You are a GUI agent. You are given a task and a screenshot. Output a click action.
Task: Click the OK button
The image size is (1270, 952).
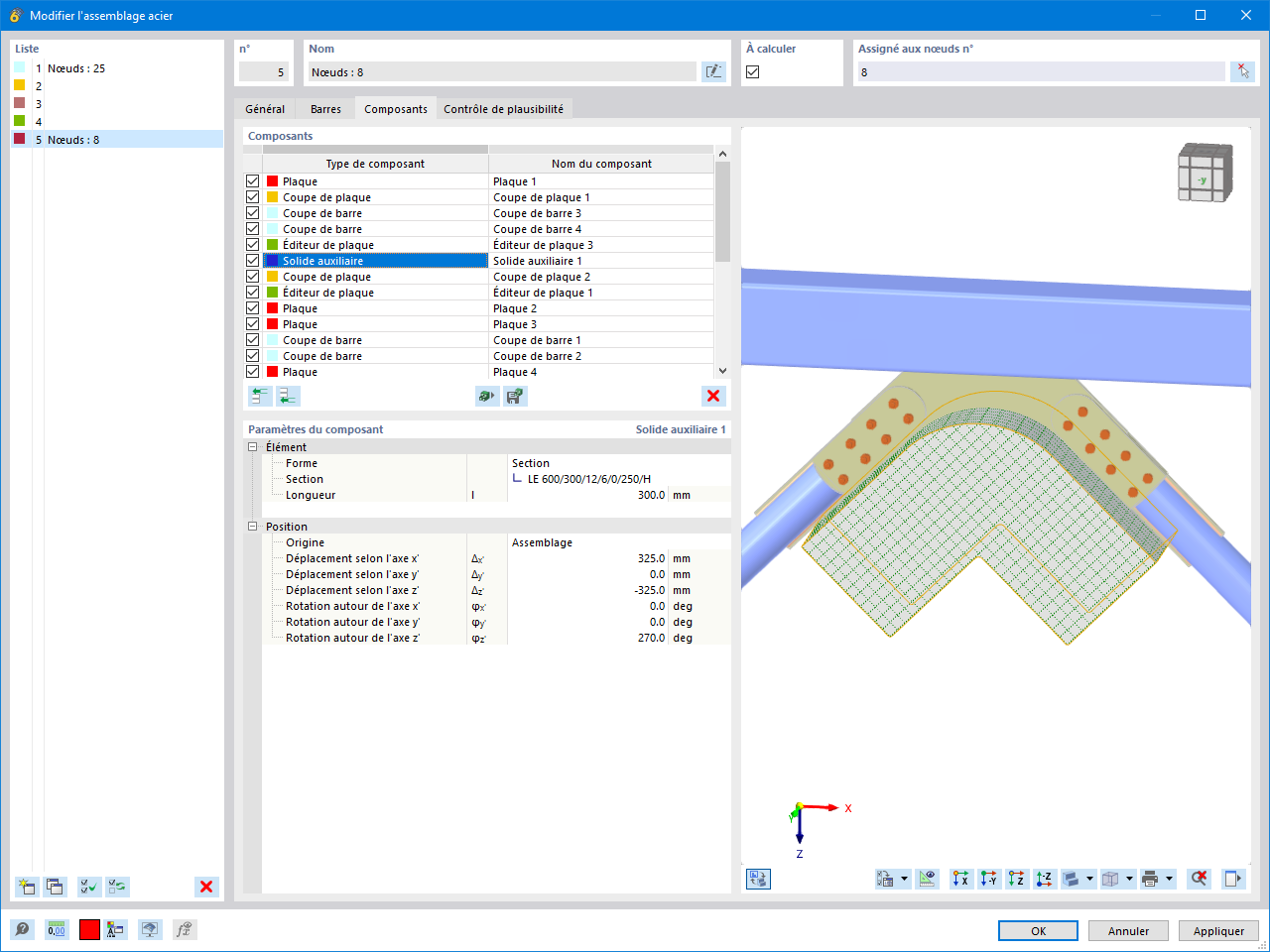(x=1038, y=931)
